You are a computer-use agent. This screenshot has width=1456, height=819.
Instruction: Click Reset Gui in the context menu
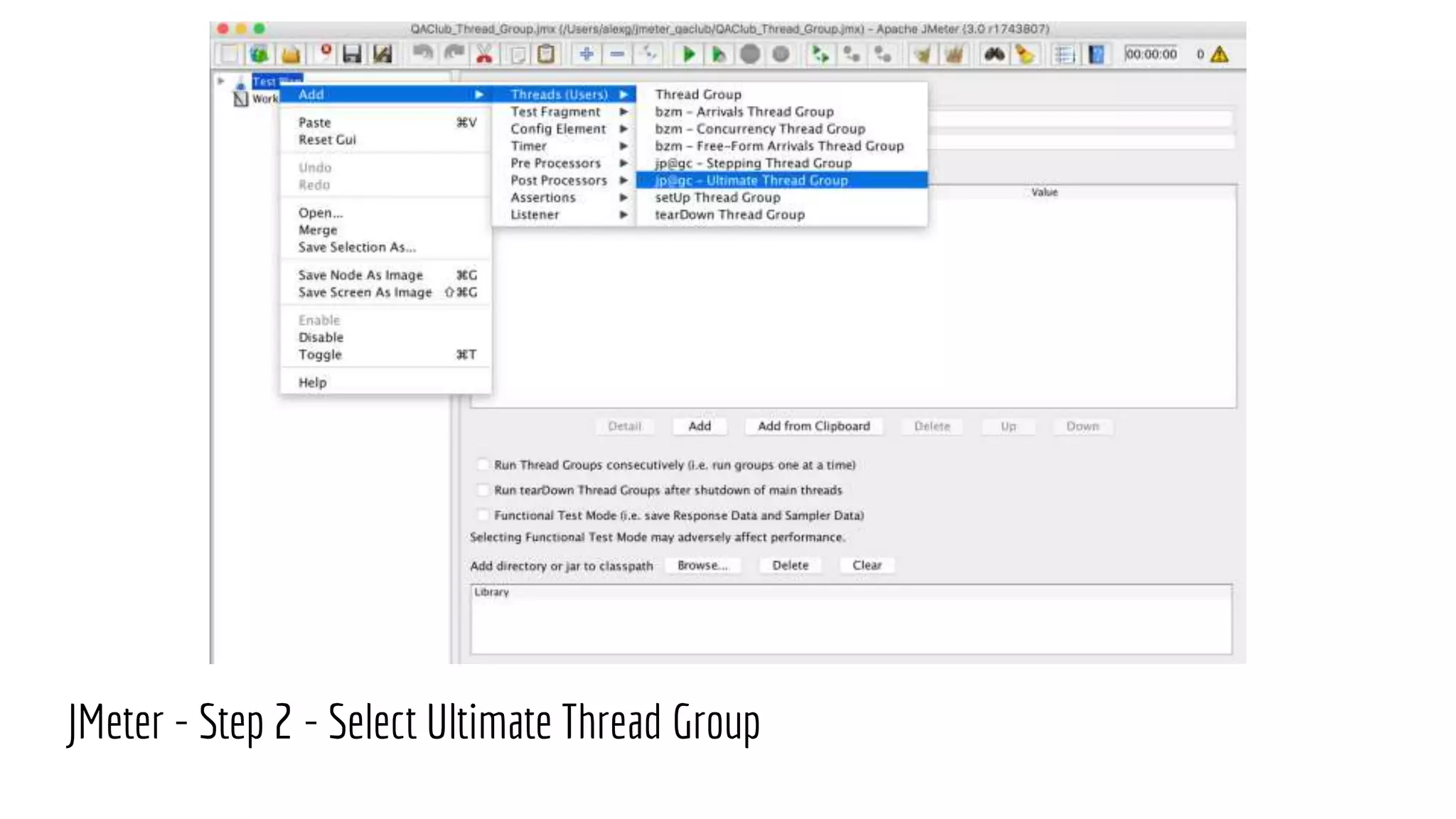(x=385, y=140)
